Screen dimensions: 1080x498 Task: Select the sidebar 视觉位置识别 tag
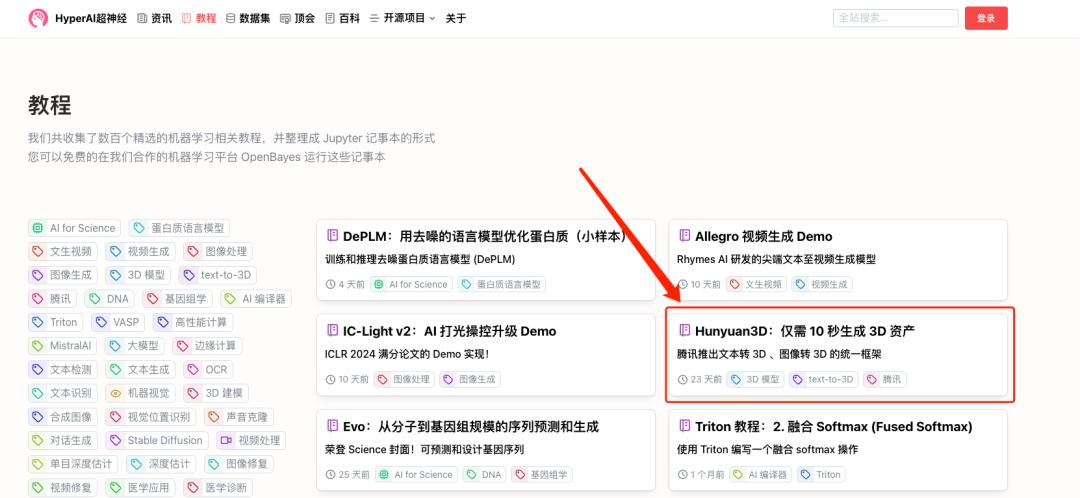pyautogui.click(x=151, y=417)
